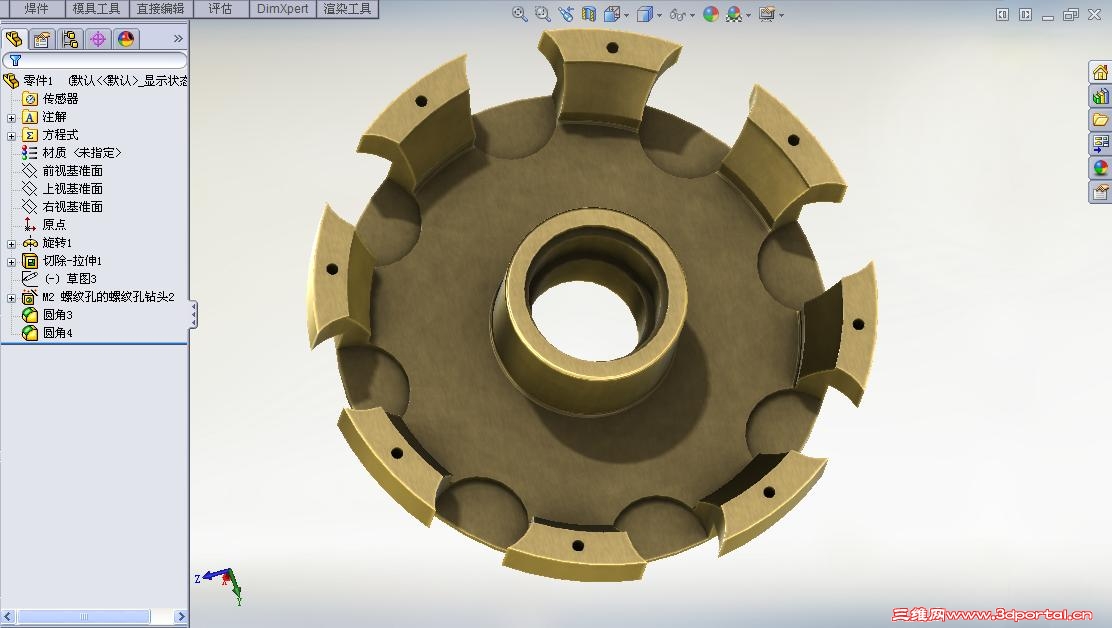This screenshot has width=1112, height=628.
Task: Open the 直接编辑 ribbon tab
Action: pyautogui.click(x=160, y=9)
